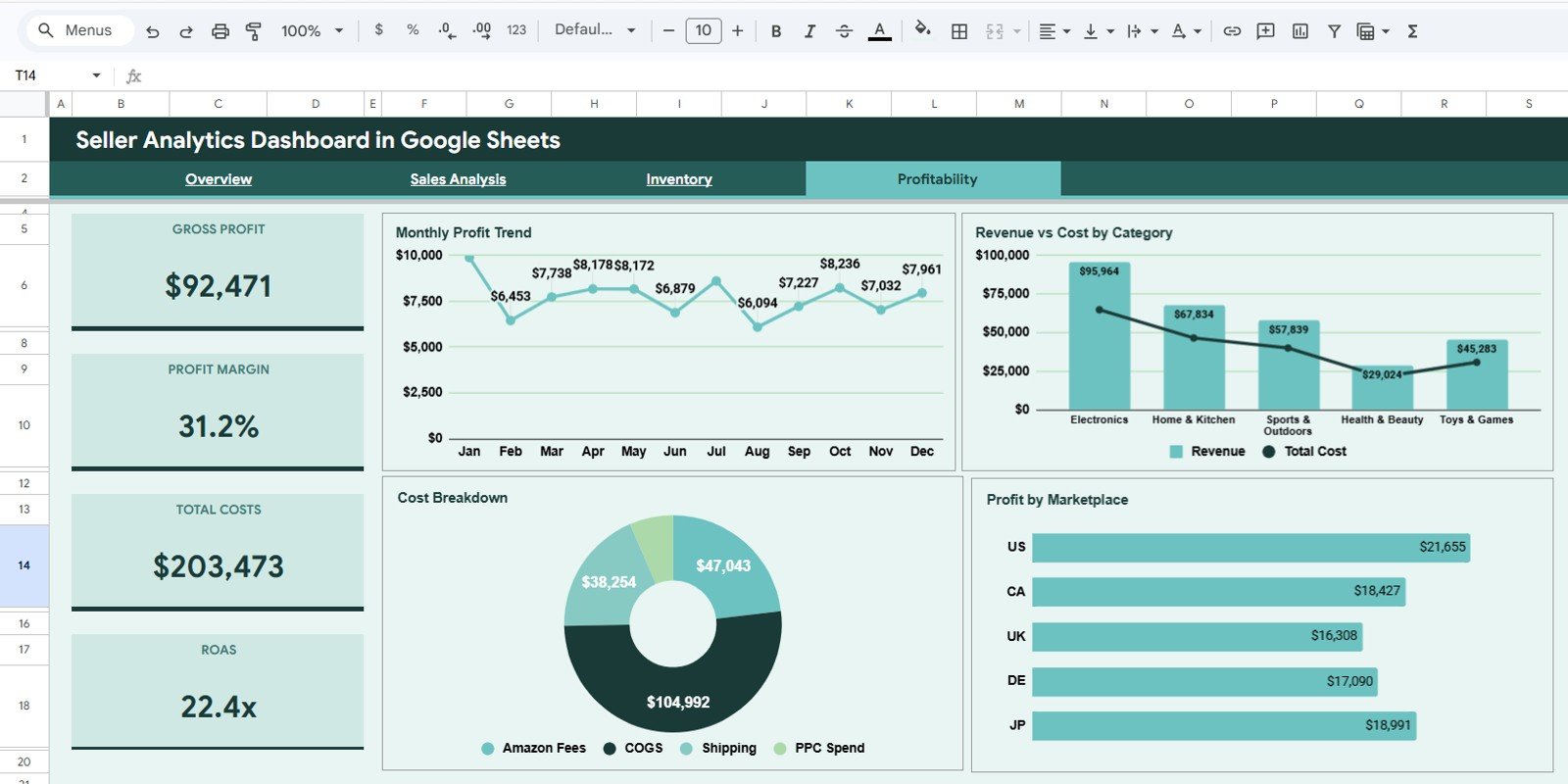Click the ROAS 22.4x value
Screen dimensions: 1568x784
pyautogui.click(x=219, y=707)
